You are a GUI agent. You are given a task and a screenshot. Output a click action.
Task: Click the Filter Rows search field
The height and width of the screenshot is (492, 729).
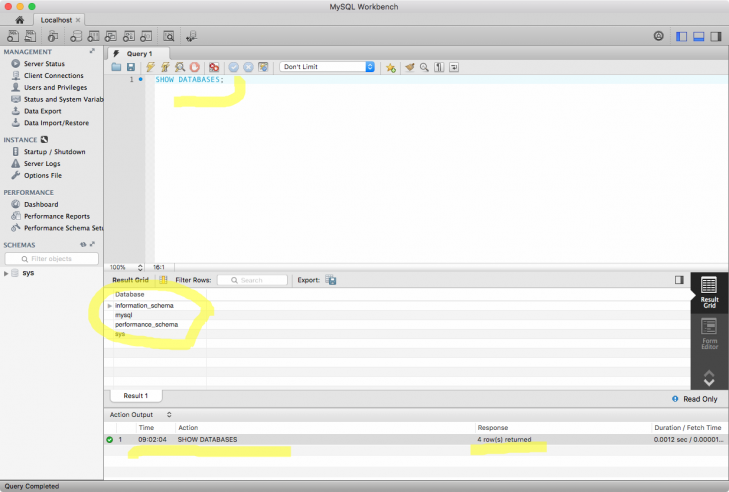click(x=252, y=280)
